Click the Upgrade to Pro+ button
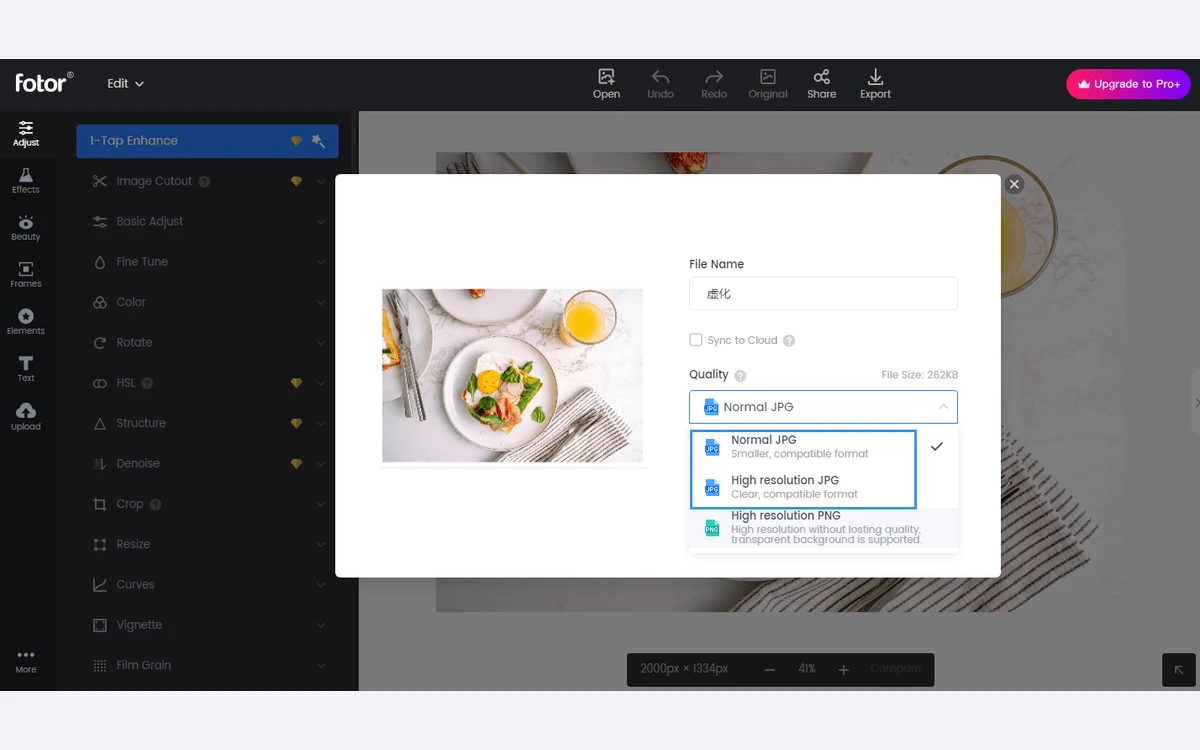The height and width of the screenshot is (750, 1200). 1128,84
